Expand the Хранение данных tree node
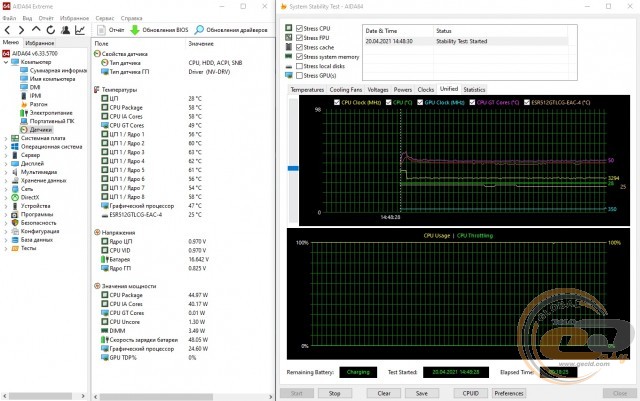The width and height of the screenshot is (640, 401). point(6,180)
